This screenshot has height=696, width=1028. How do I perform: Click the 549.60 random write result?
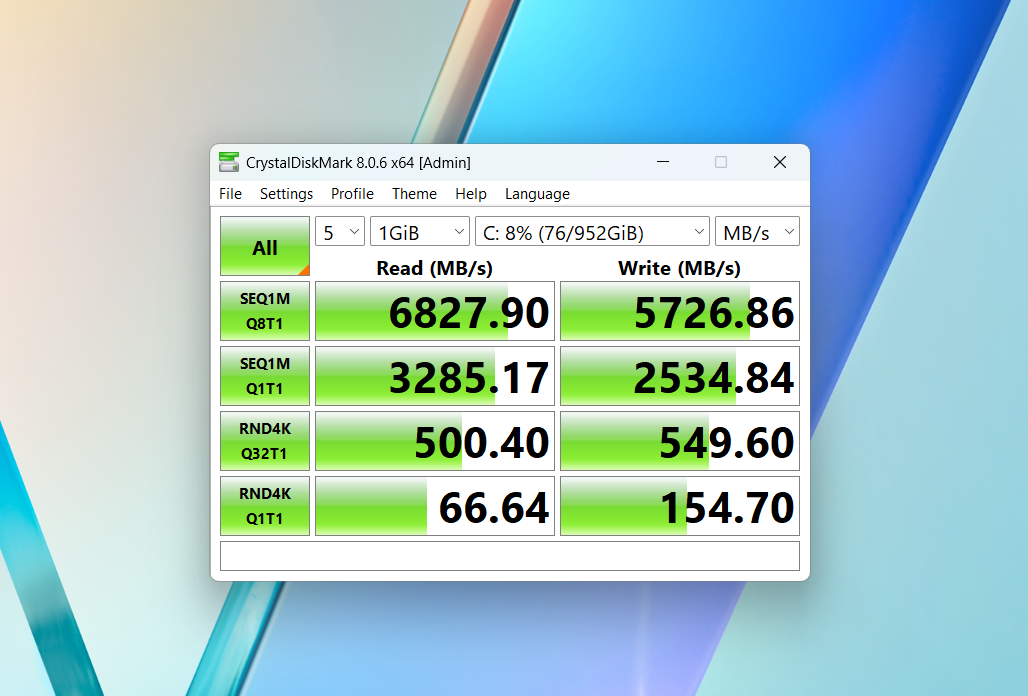coord(680,440)
